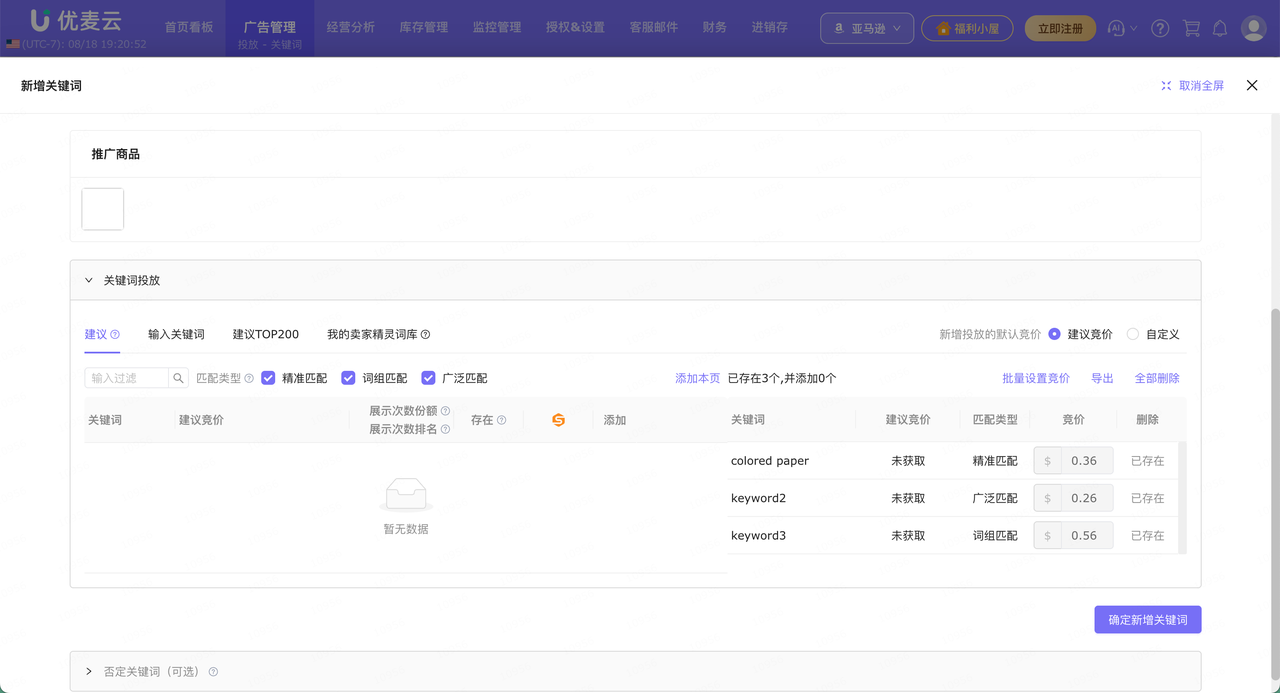Toggle the 词组匹配 checkbox

(x=348, y=378)
